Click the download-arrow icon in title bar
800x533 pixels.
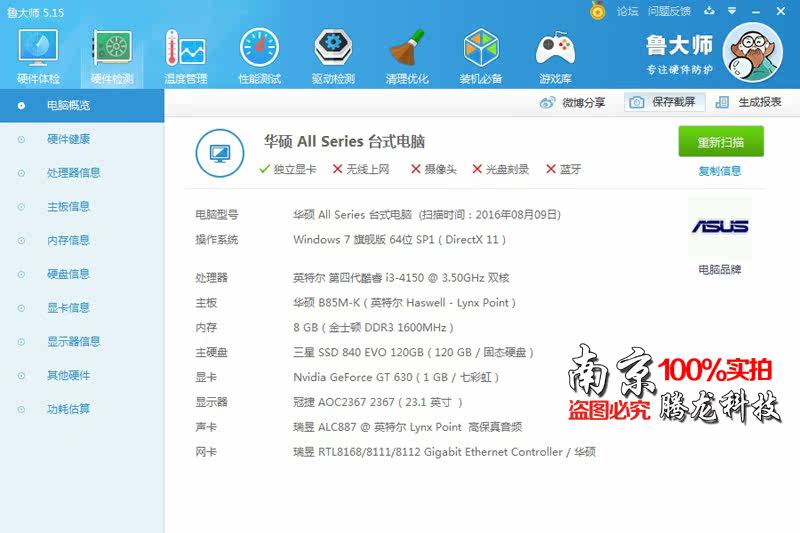click(x=709, y=11)
